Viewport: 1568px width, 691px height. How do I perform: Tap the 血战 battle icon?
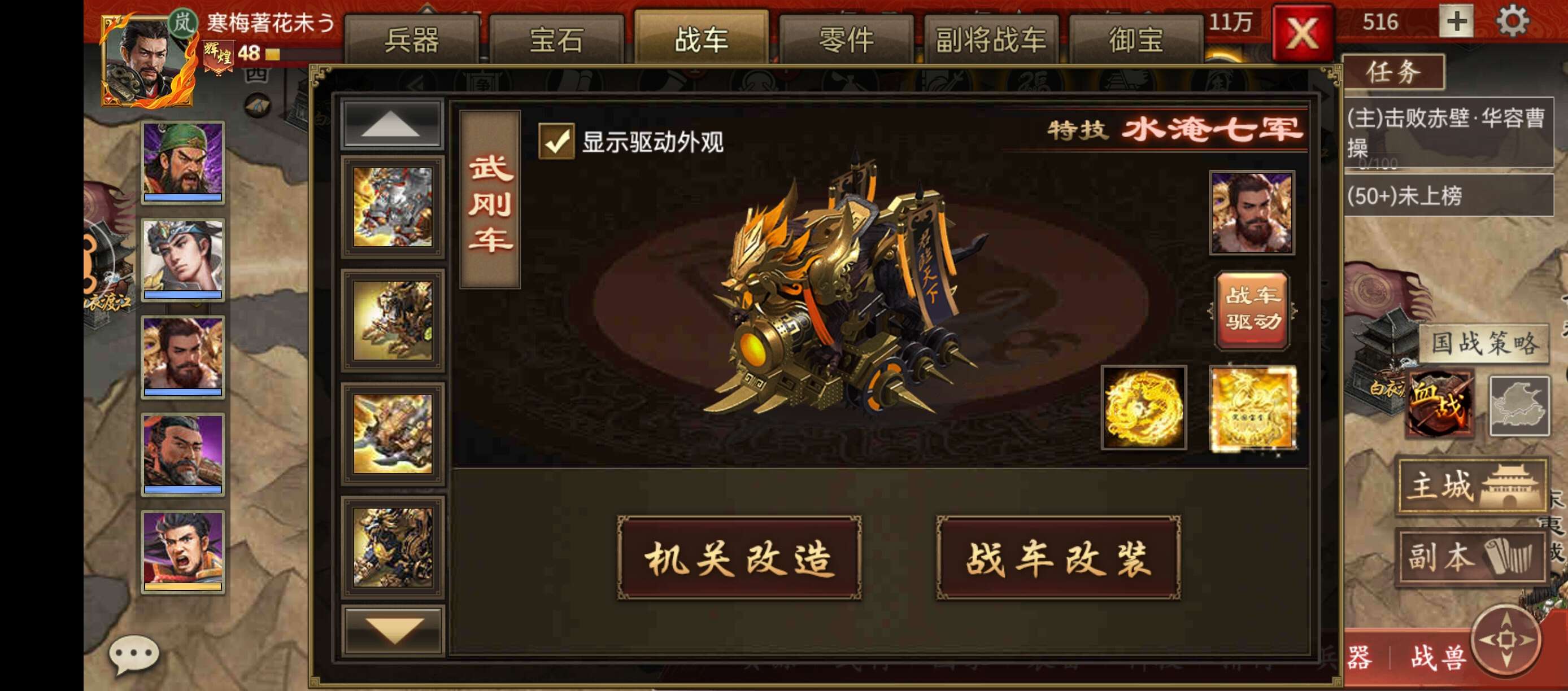(1440, 403)
